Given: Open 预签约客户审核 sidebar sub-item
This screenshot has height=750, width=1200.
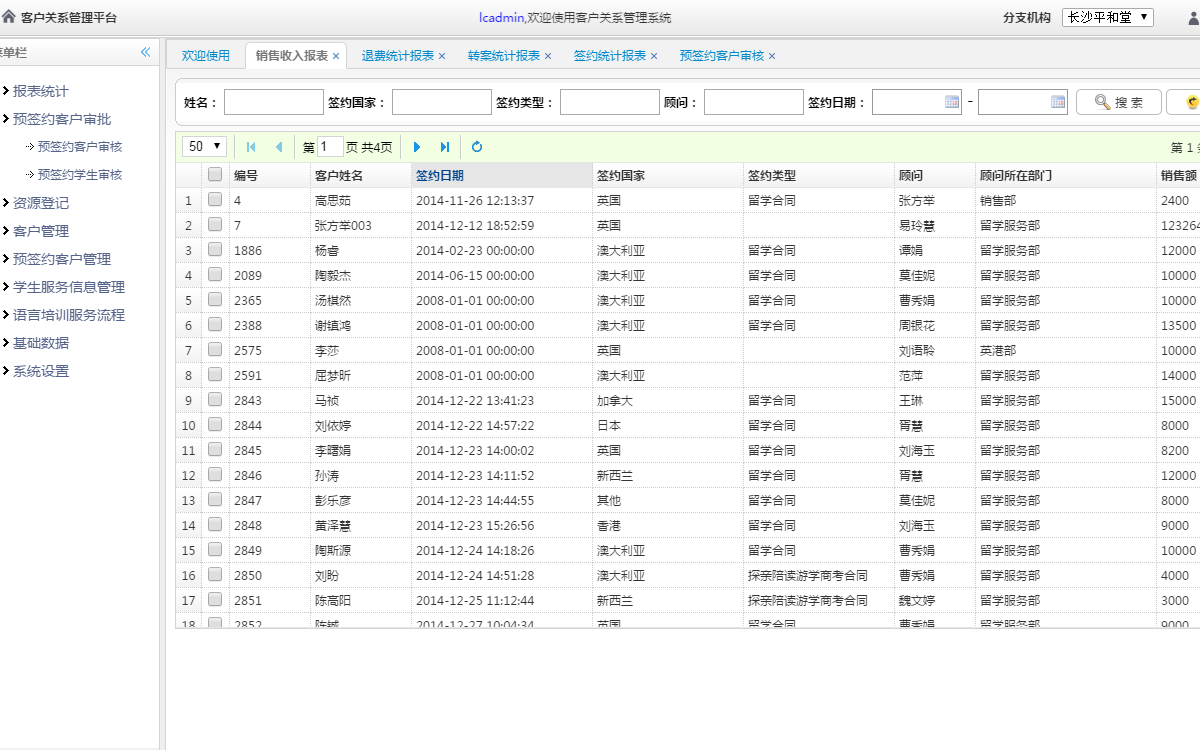Looking at the screenshot, I should point(79,147).
